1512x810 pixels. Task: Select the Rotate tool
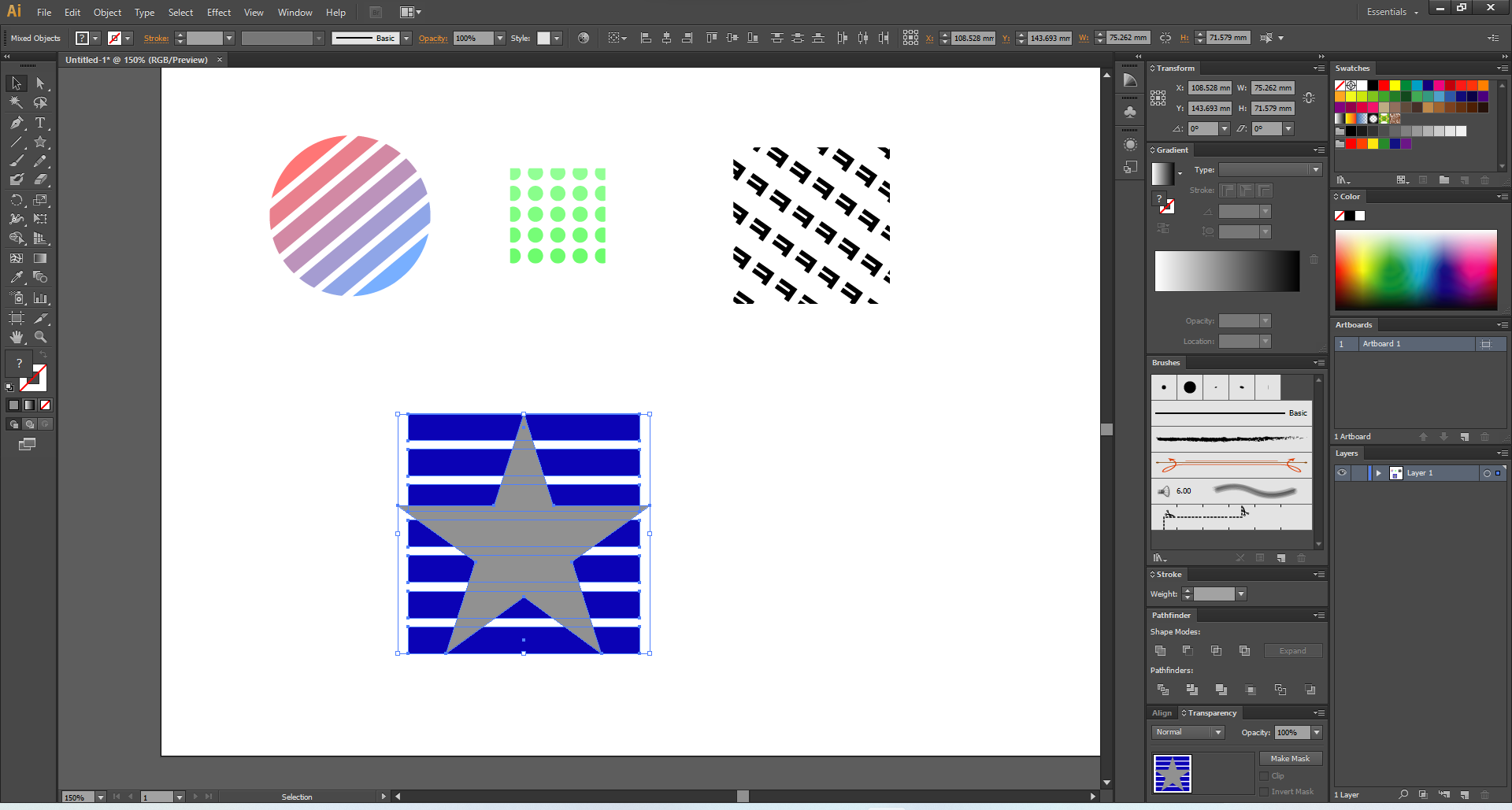click(x=16, y=200)
